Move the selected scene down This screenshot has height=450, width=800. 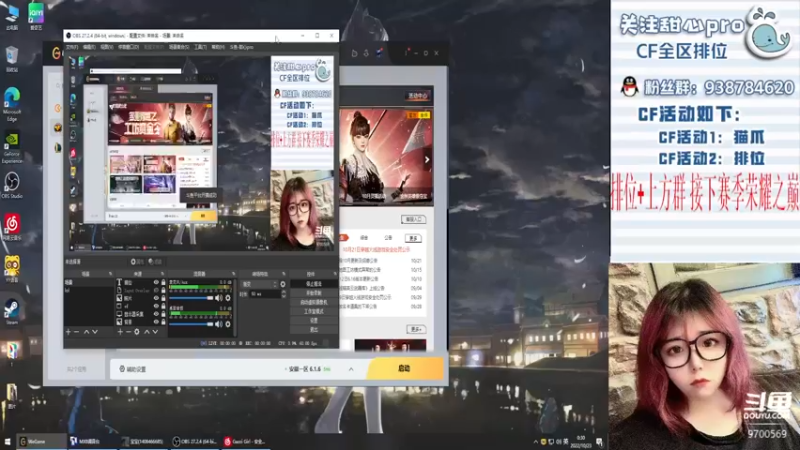pos(95,332)
